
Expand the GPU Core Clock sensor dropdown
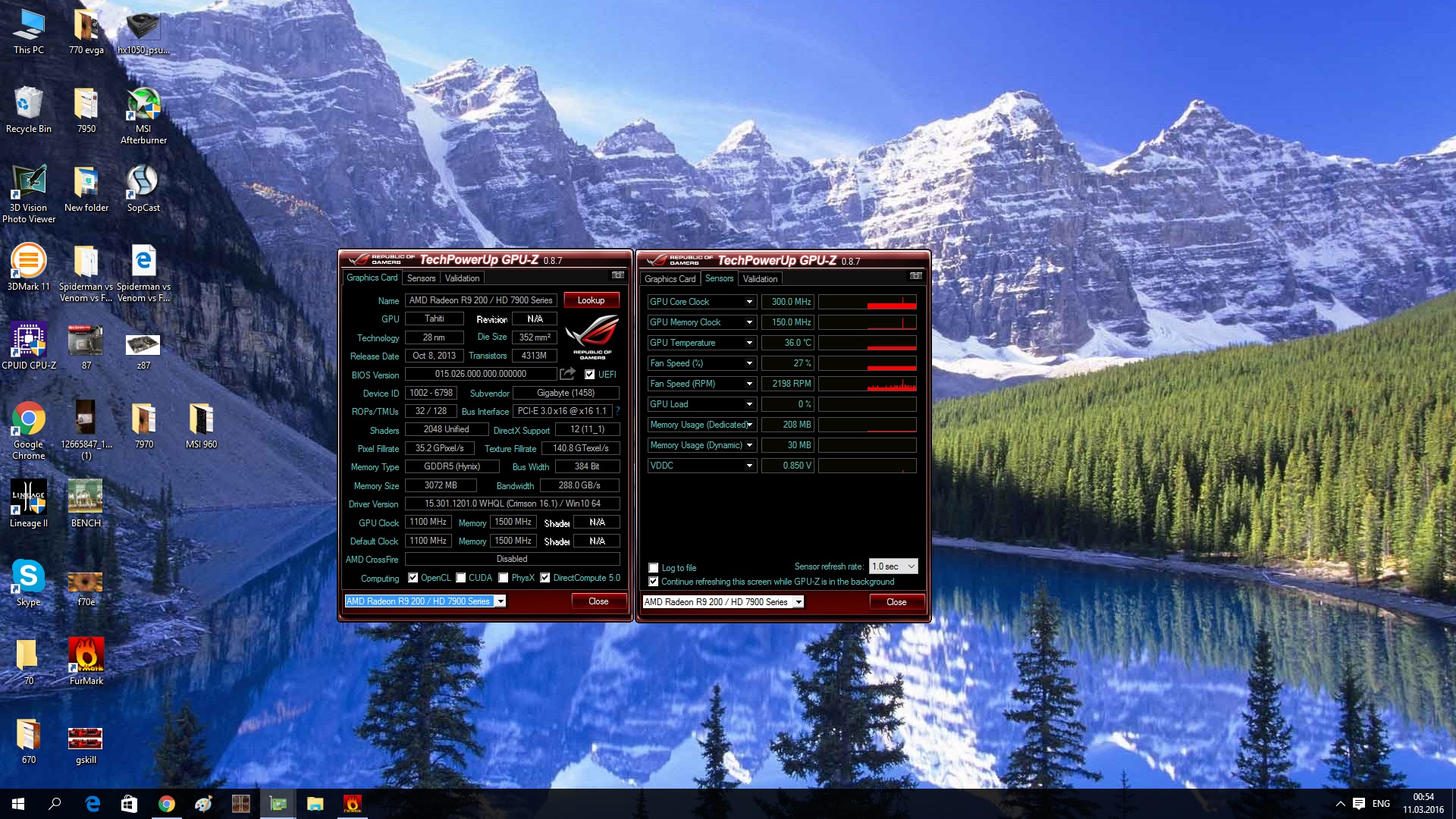click(x=749, y=302)
